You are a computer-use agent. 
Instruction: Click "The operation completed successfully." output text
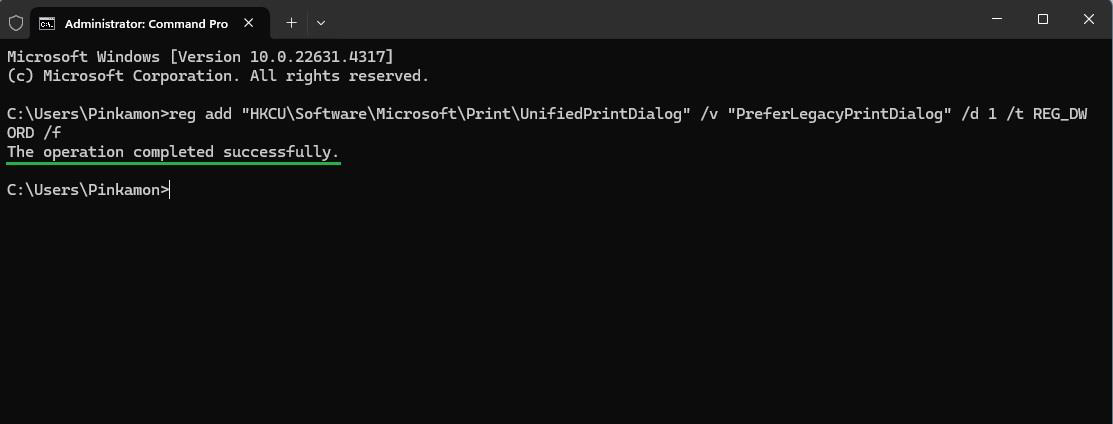coord(173,151)
